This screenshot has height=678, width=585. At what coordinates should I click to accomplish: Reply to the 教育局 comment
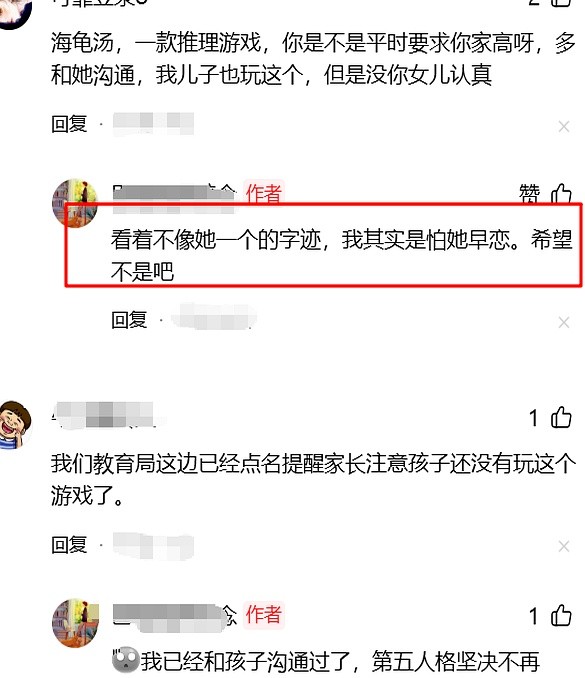[69, 544]
